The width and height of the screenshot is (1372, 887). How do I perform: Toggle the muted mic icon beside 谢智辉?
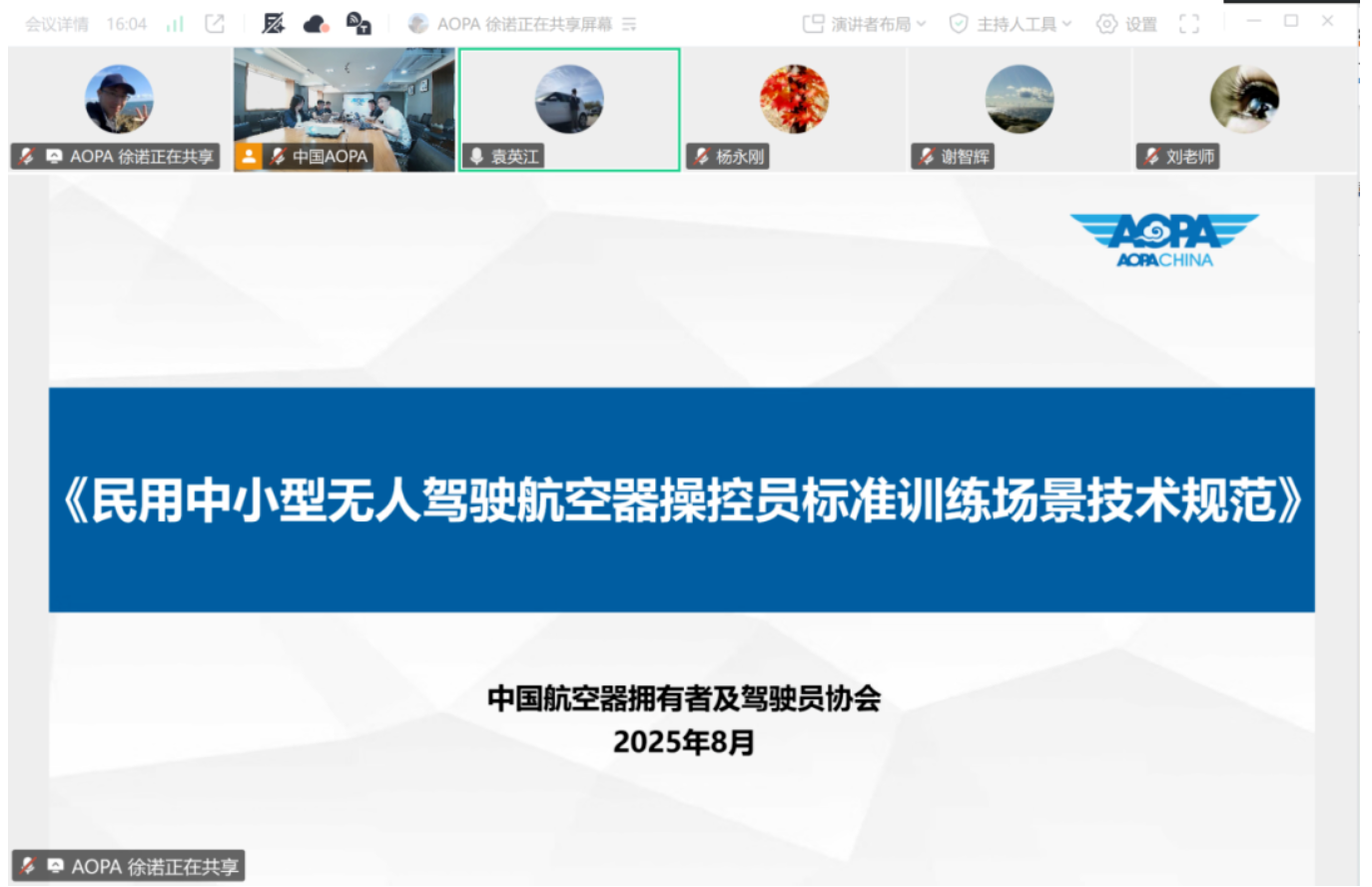click(x=927, y=157)
